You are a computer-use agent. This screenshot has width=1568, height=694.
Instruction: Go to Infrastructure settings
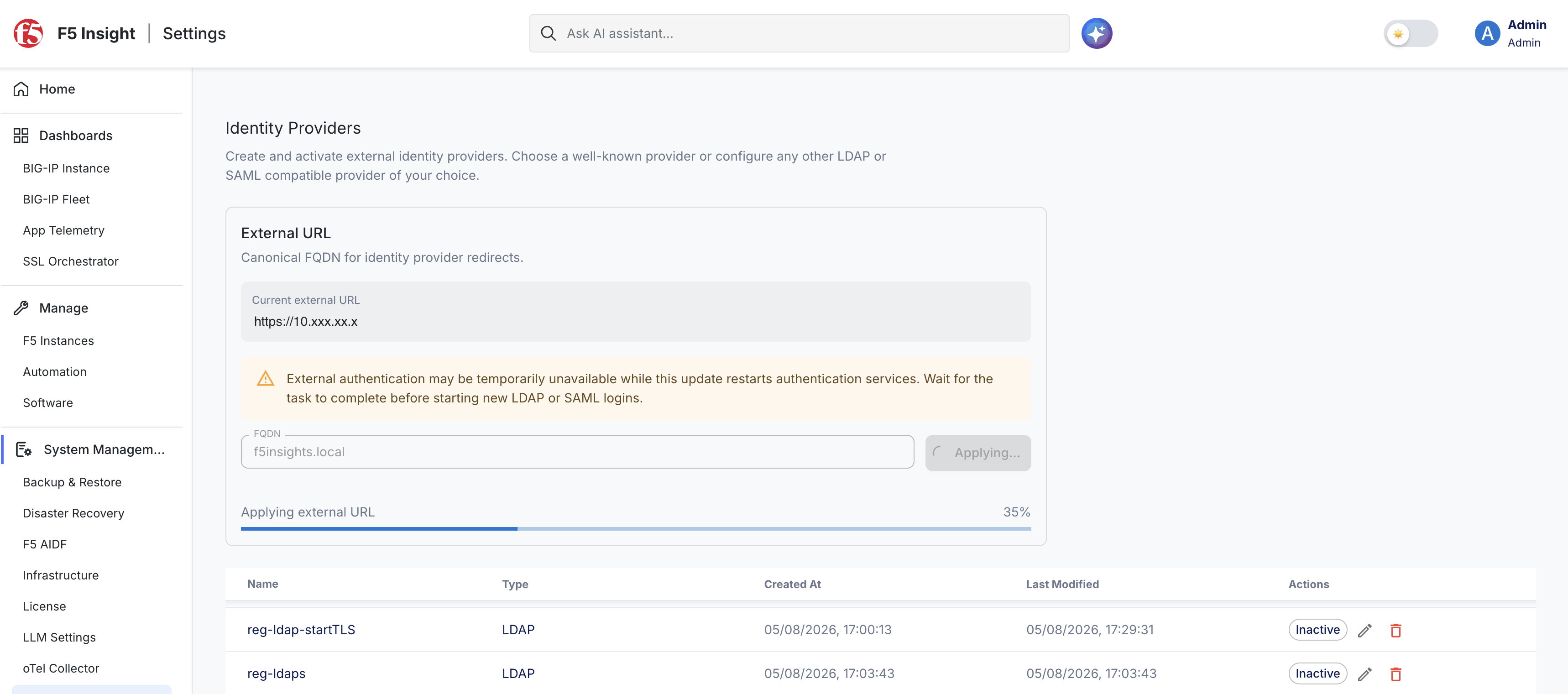[60, 575]
